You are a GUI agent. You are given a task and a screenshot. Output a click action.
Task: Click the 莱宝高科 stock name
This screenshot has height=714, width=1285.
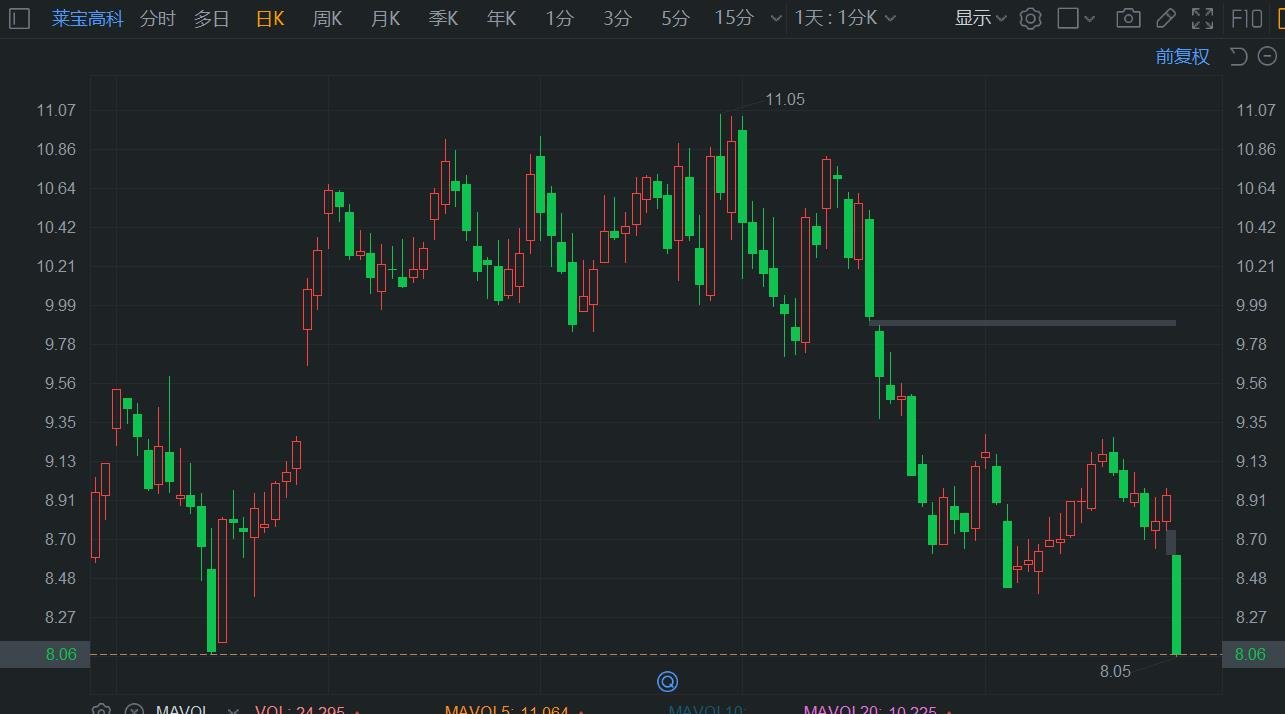pyautogui.click(x=88, y=18)
